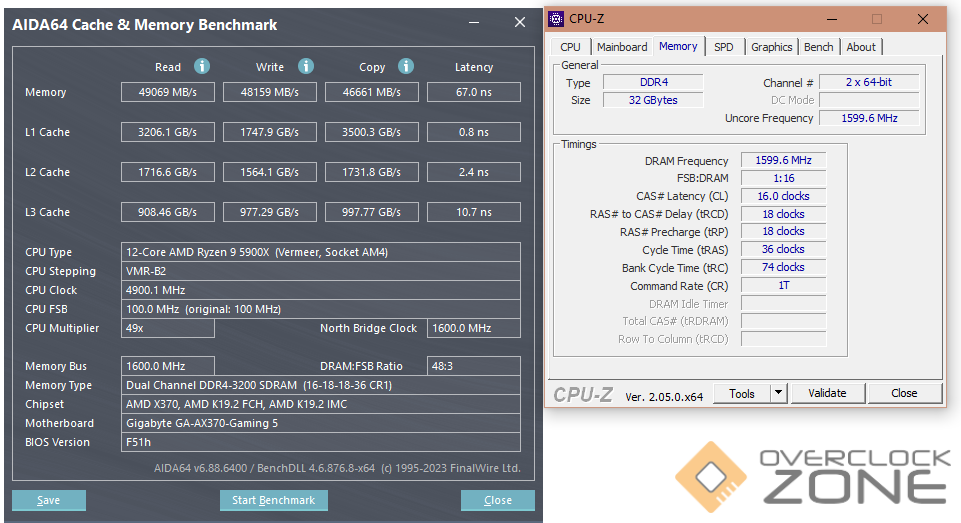
Task: Click the Write info icon in AIDA64
Action: pyautogui.click(x=306, y=66)
